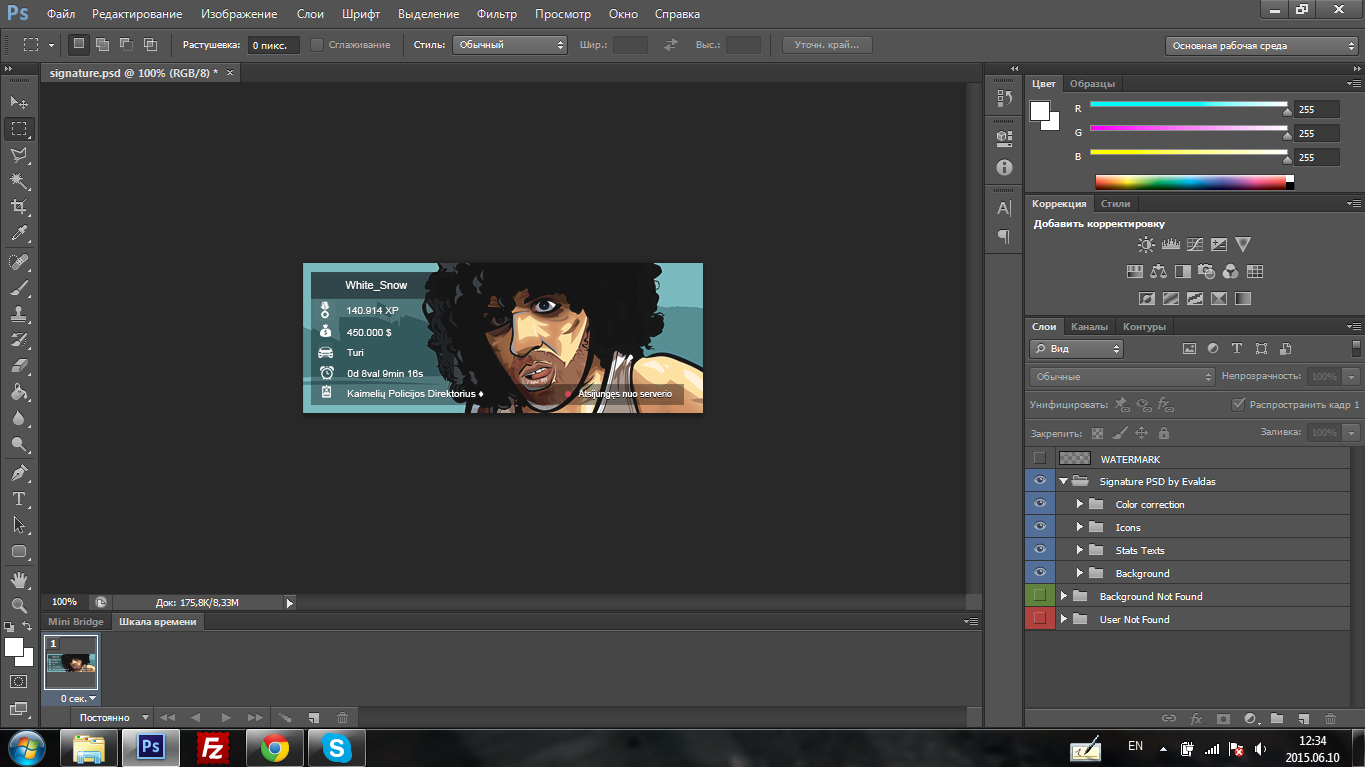The image size is (1365, 767).
Task: Hide the Signature PSD by Evaldas group
Action: 1040,481
